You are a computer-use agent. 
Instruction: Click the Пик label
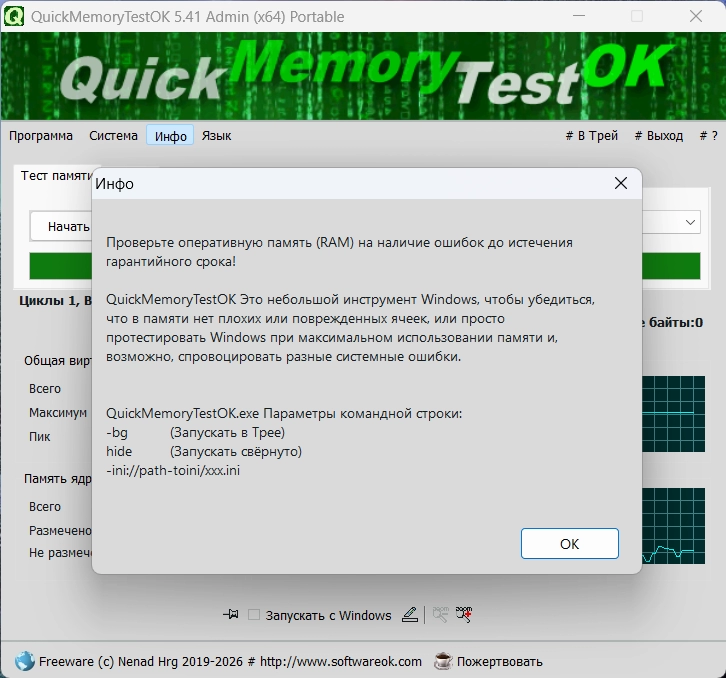point(39,437)
